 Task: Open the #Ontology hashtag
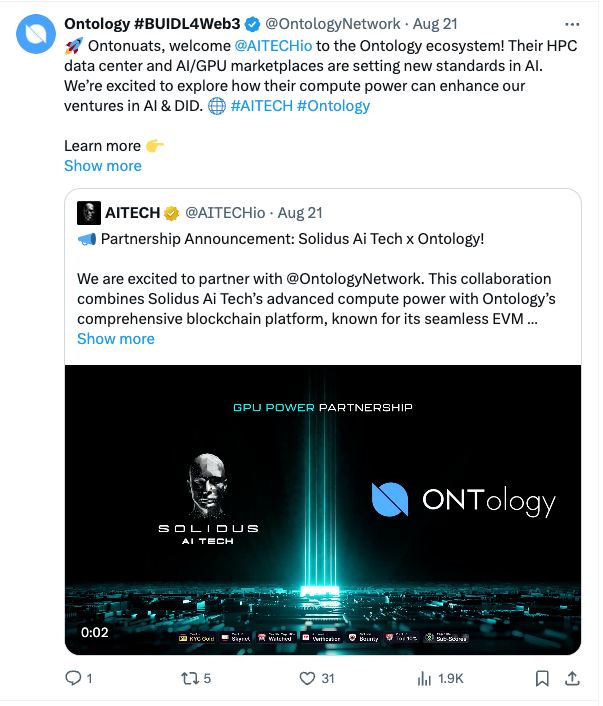(336, 107)
